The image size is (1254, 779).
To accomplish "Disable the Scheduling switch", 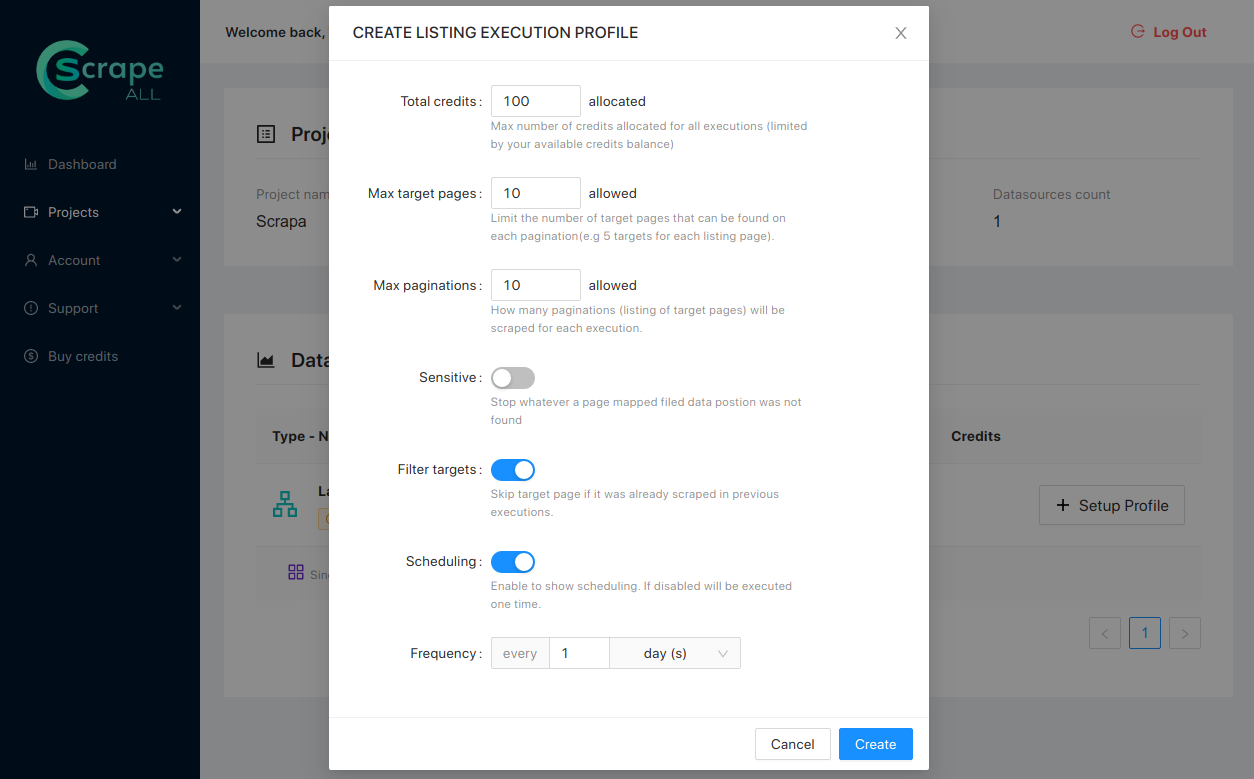I will click(513, 562).
